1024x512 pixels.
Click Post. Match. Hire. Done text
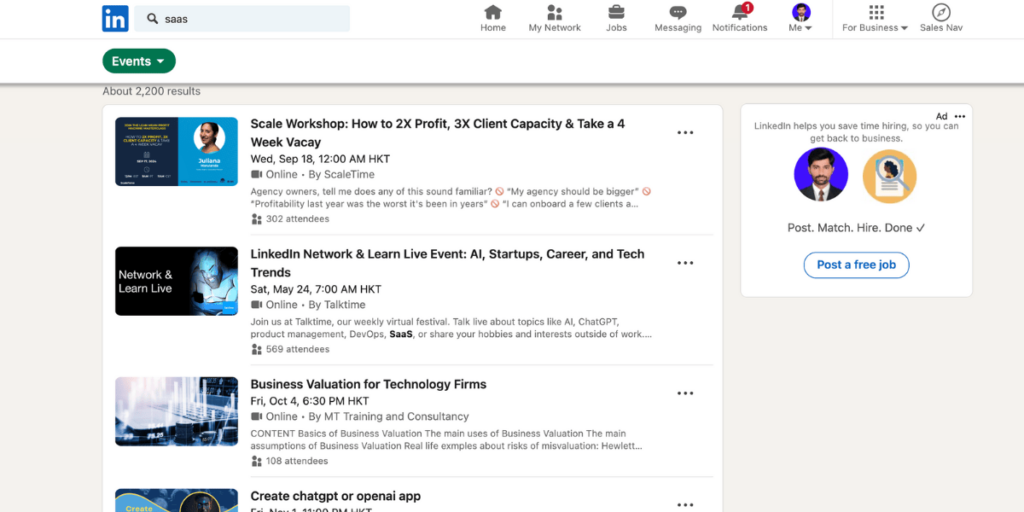coord(856,228)
